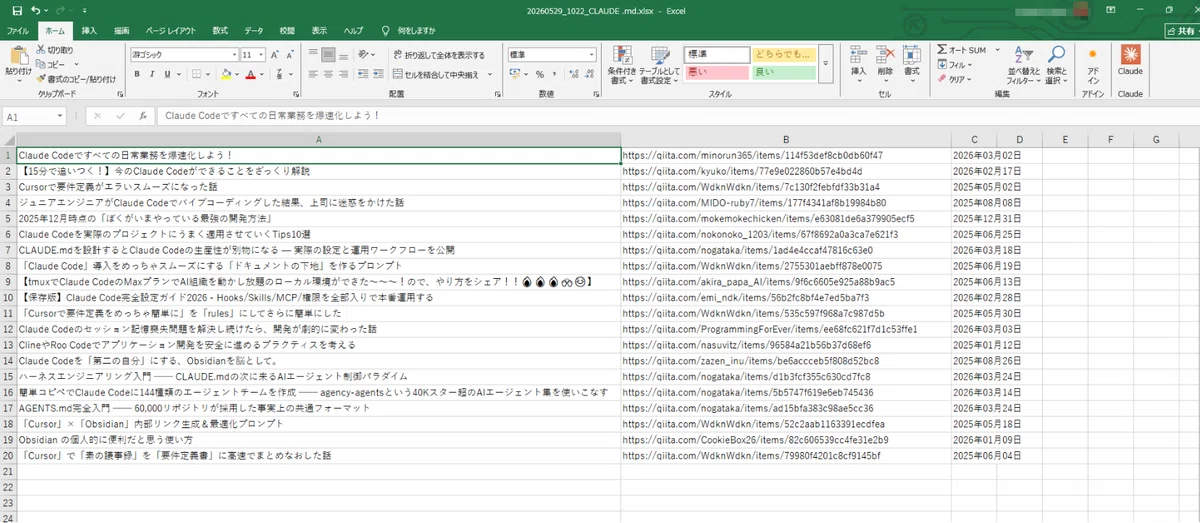Select the 悪い cell style swatch
This screenshot has width=1200, height=523.
(717, 72)
